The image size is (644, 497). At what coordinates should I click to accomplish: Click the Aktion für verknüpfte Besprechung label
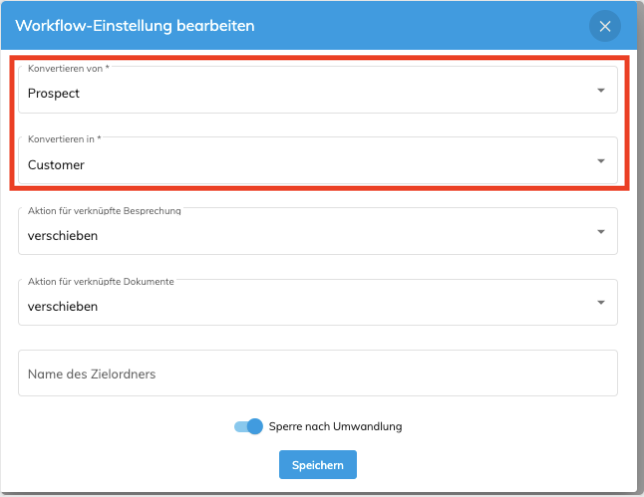tap(104, 211)
